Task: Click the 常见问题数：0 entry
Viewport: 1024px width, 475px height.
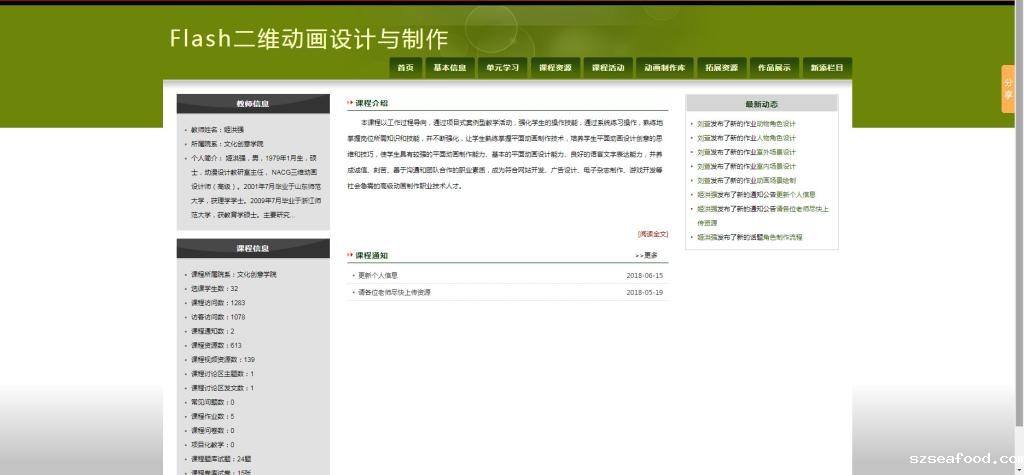Action: click(x=213, y=402)
